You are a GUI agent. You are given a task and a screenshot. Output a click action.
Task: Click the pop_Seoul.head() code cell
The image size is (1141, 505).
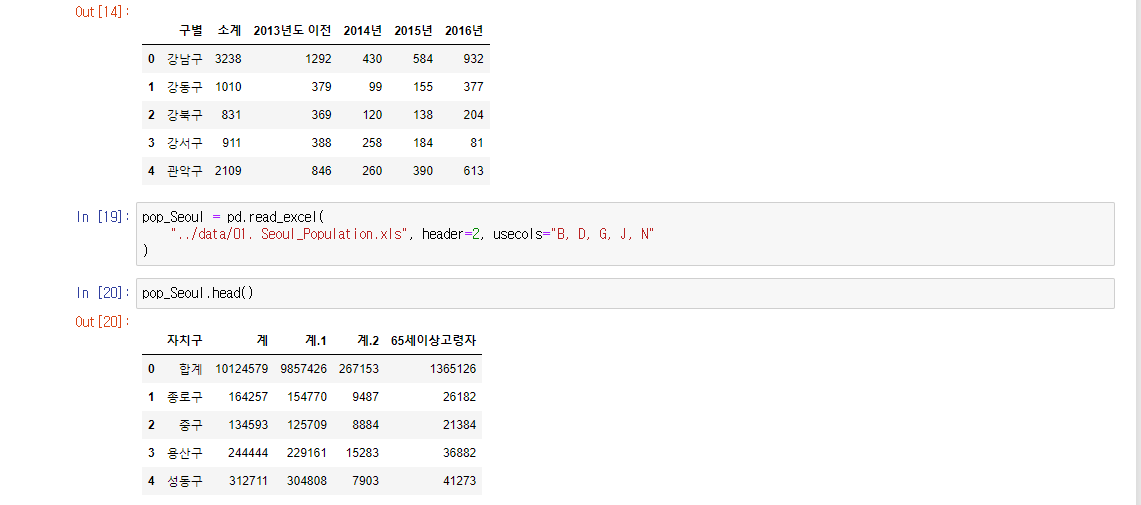(x=625, y=293)
